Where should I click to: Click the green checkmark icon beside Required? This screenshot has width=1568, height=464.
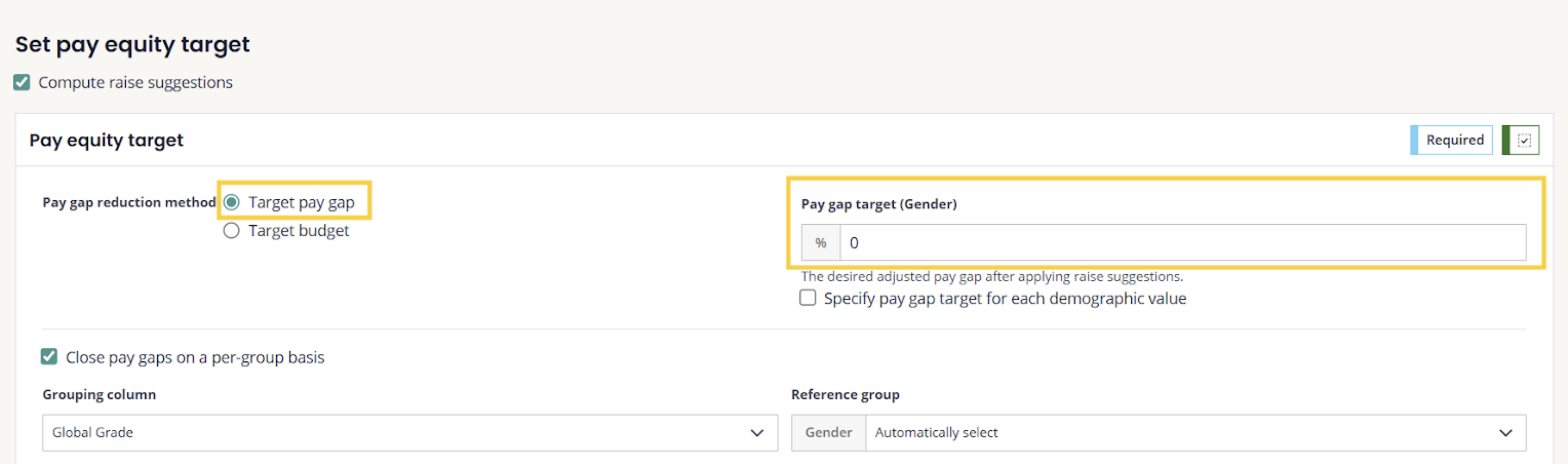pyautogui.click(x=1523, y=140)
